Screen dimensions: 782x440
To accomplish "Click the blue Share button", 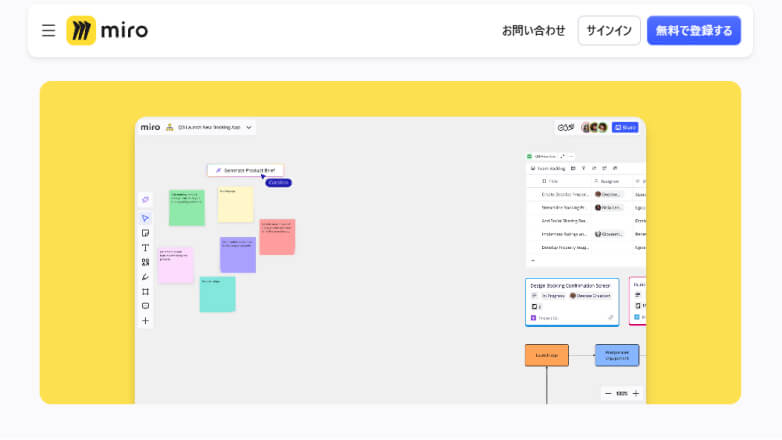I will click(625, 128).
